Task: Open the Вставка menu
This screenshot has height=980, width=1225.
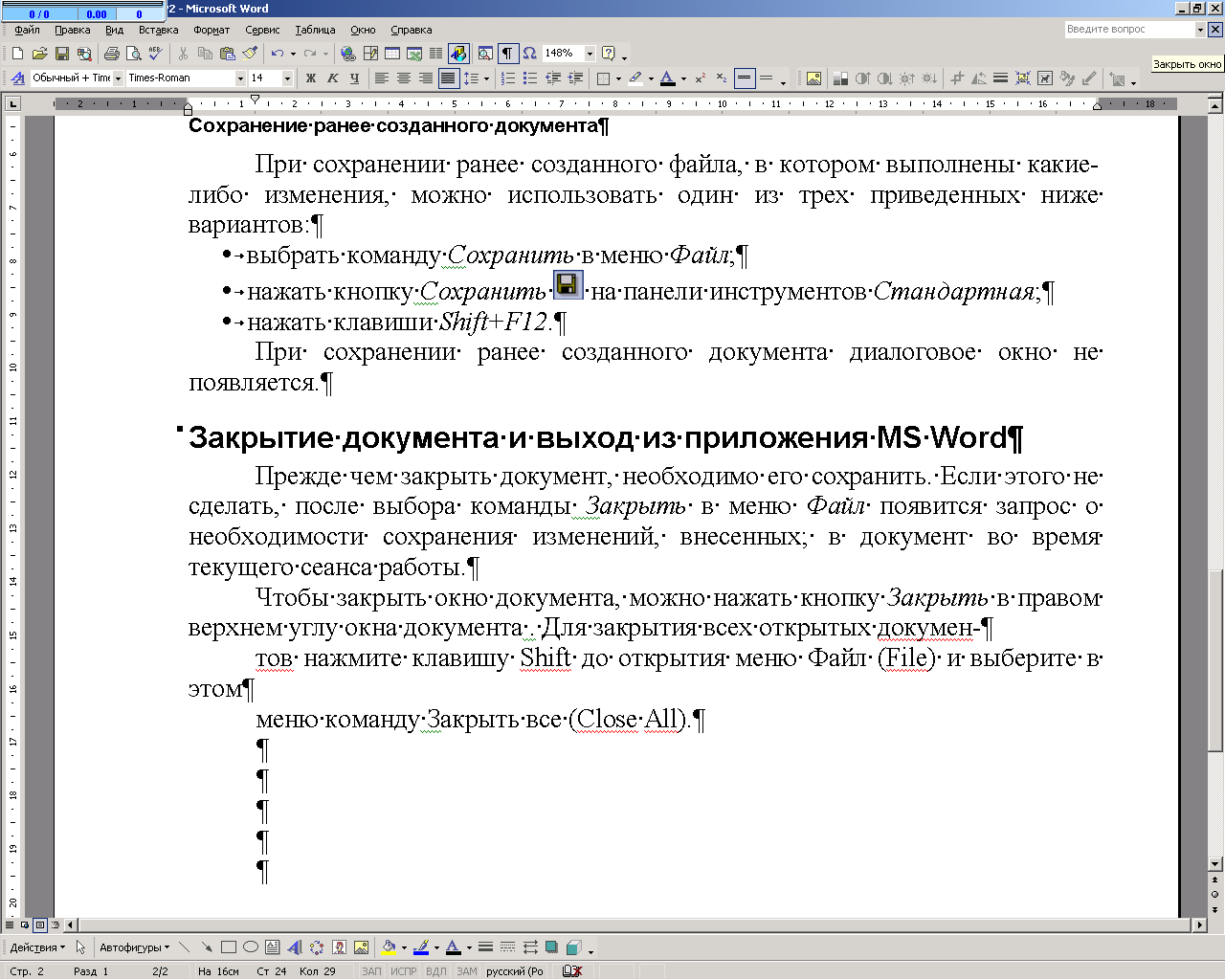Action: coord(158,30)
